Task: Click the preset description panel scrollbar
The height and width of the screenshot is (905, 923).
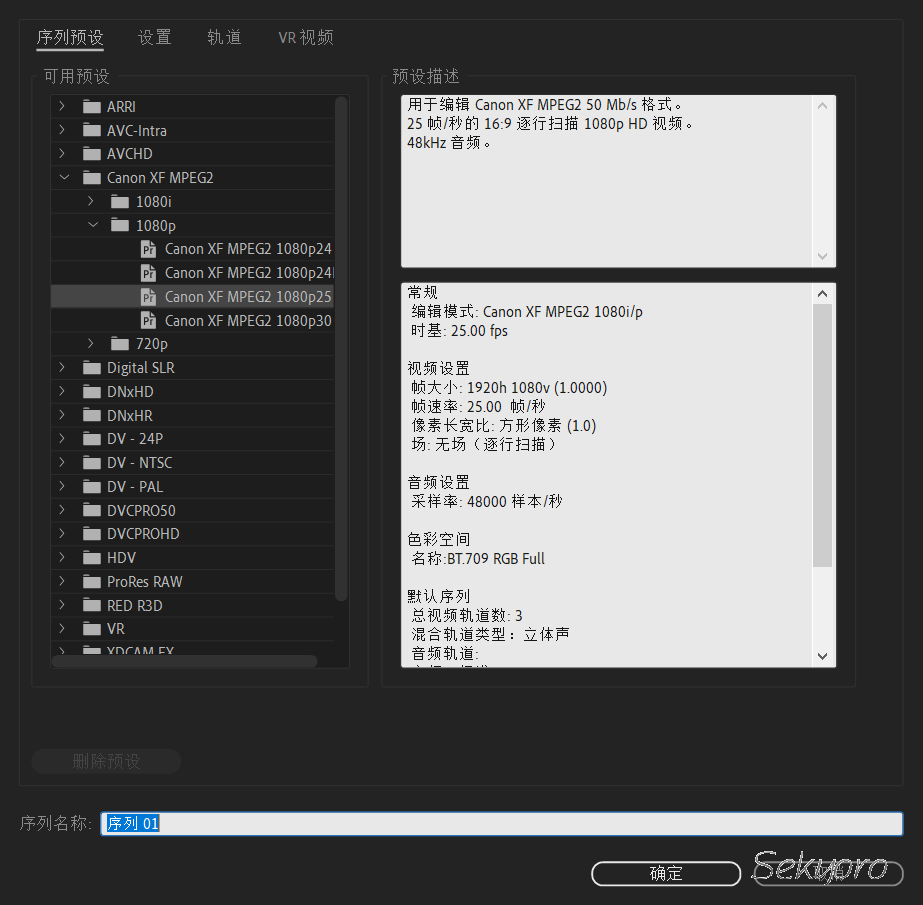Action: point(822,180)
